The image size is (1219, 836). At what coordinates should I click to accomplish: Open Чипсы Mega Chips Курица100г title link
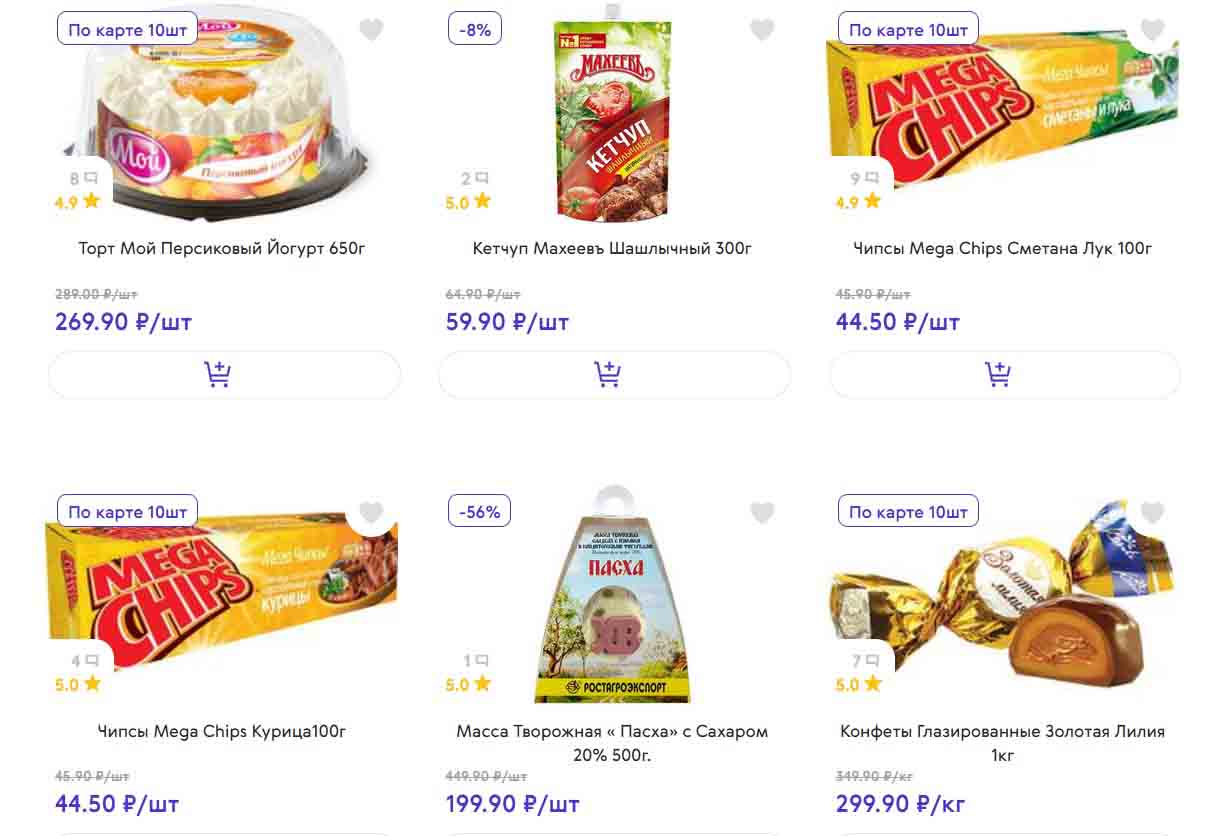(222, 731)
